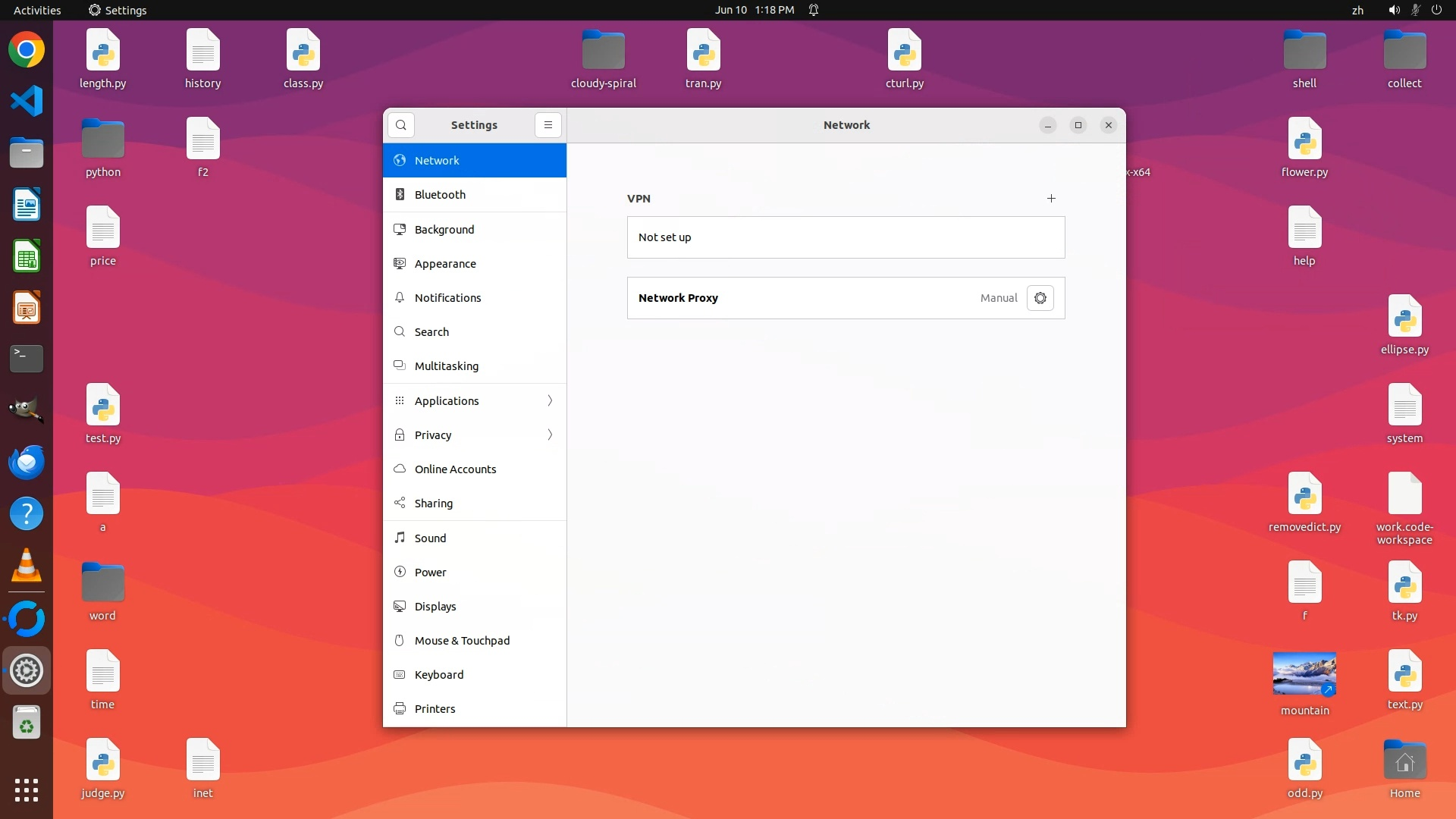Open the clock and calendar menu
The image size is (1456, 819).
click(x=754, y=10)
